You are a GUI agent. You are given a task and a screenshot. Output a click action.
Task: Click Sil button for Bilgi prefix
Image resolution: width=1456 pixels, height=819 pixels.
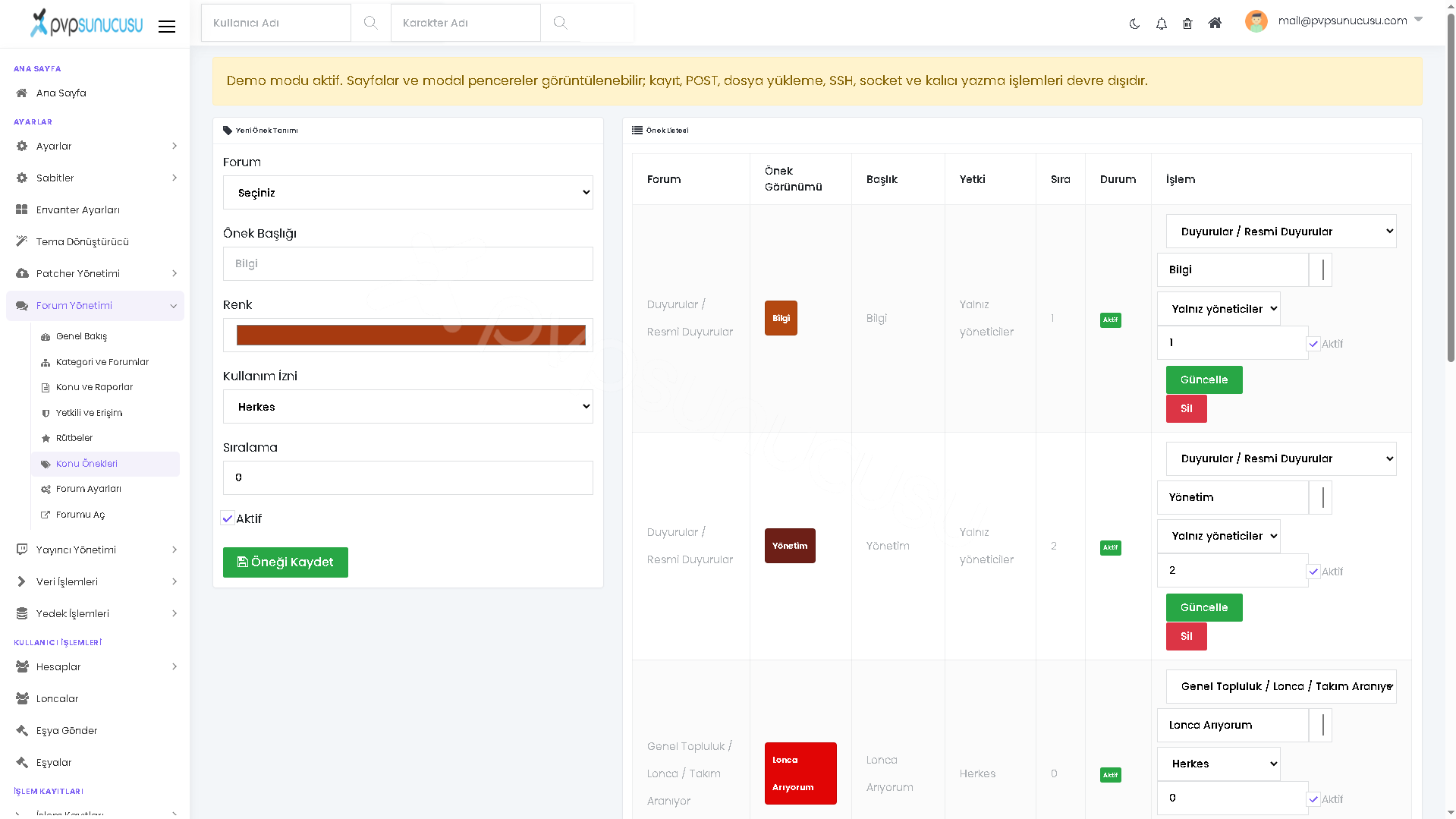point(1186,408)
